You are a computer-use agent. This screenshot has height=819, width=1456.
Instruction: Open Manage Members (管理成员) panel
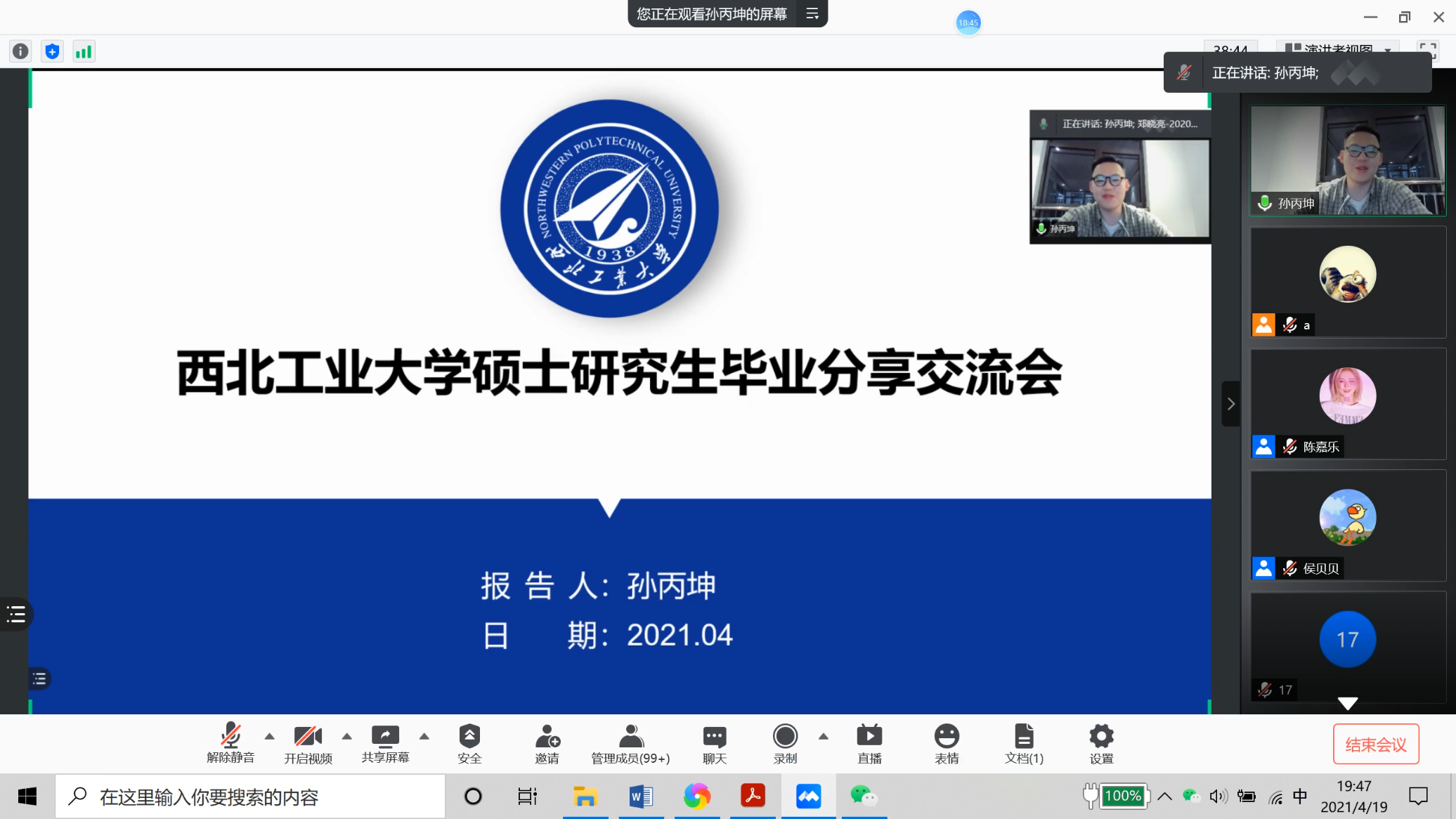(x=630, y=744)
